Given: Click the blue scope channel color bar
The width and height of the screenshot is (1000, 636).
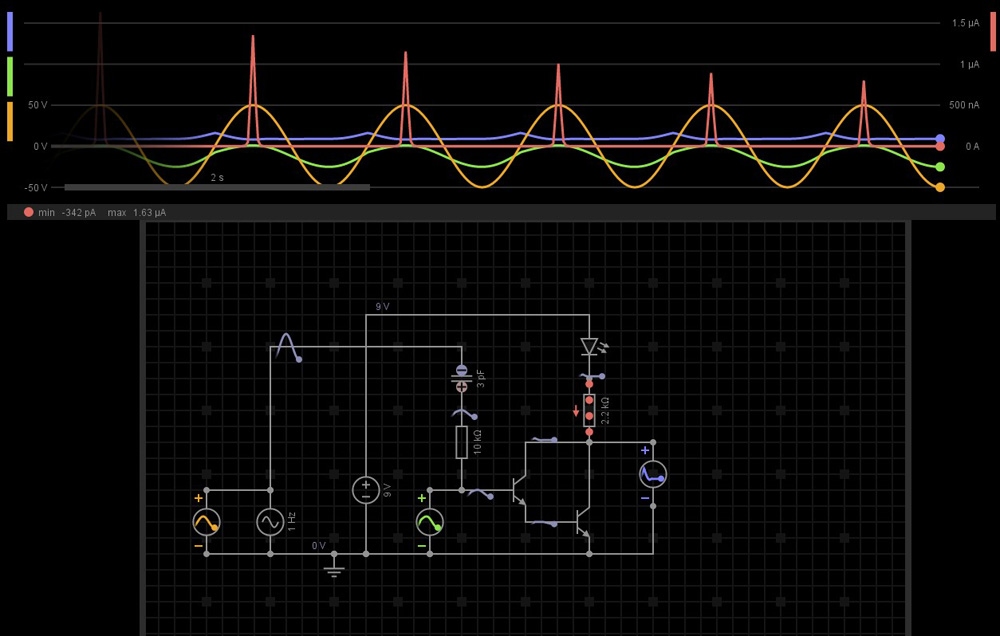Looking at the screenshot, I should [x=10, y=32].
